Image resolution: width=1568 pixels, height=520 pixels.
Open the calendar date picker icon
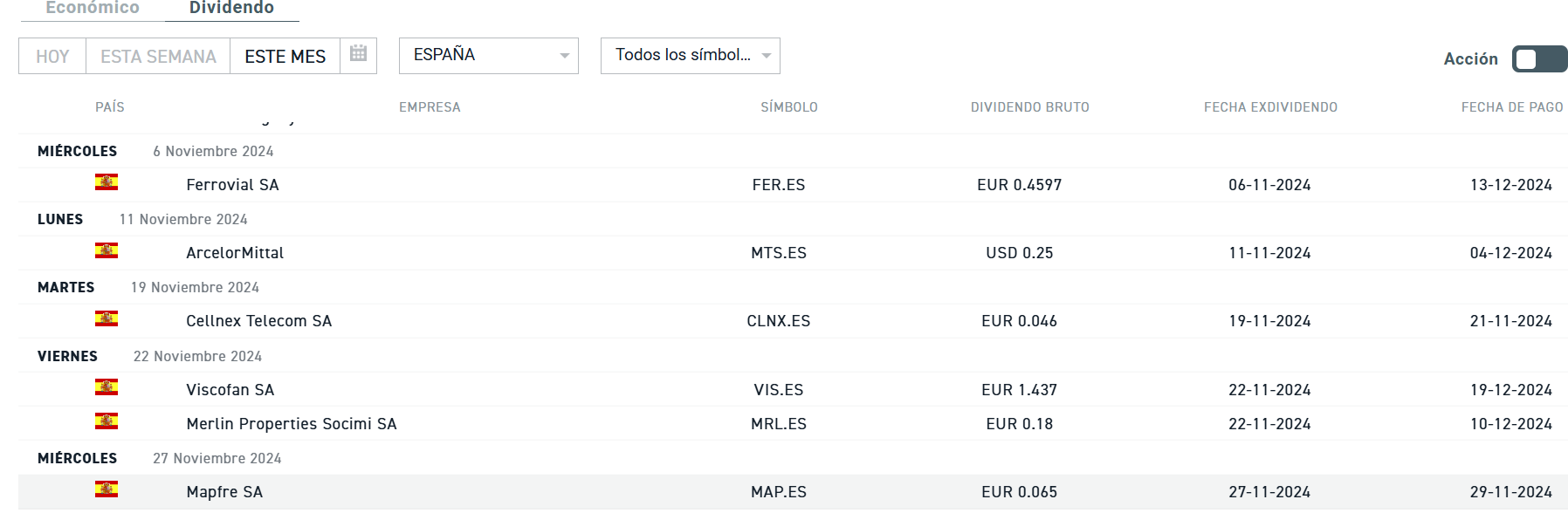(x=358, y=54)
